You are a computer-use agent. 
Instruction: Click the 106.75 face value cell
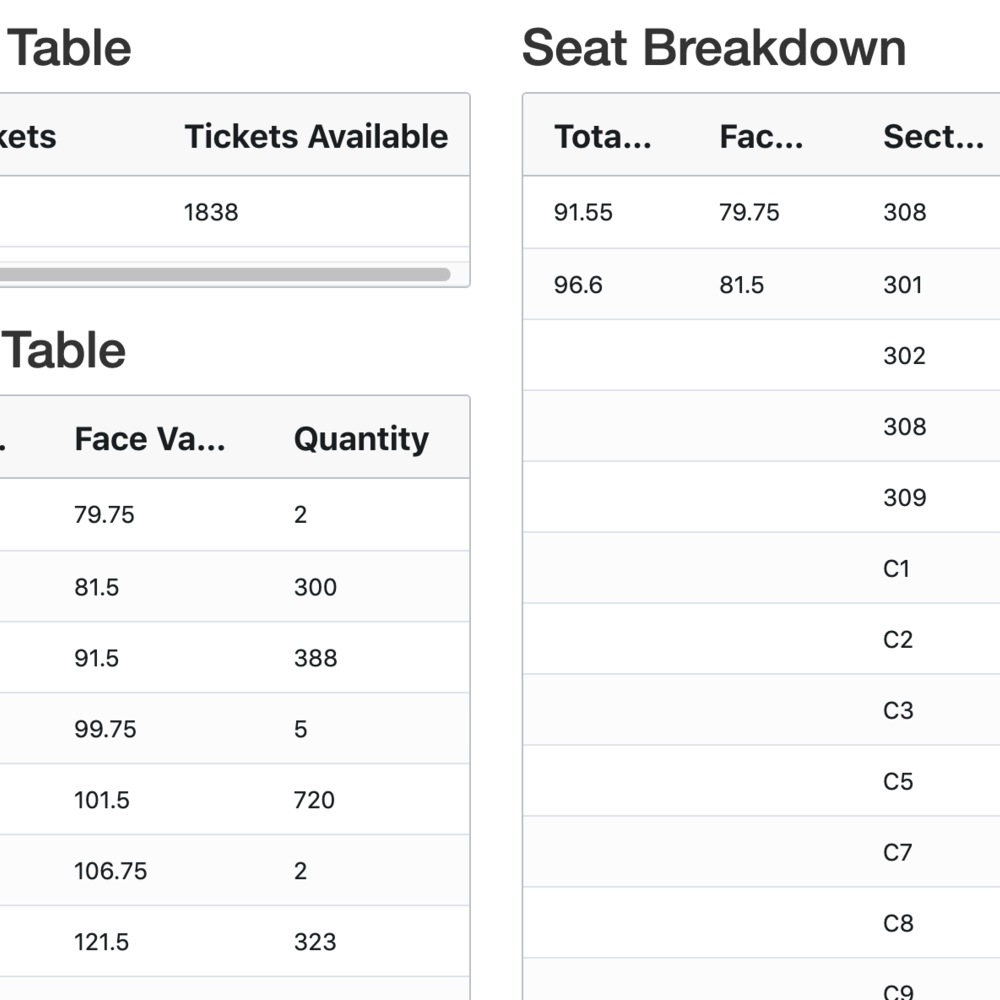click(110, 871)
